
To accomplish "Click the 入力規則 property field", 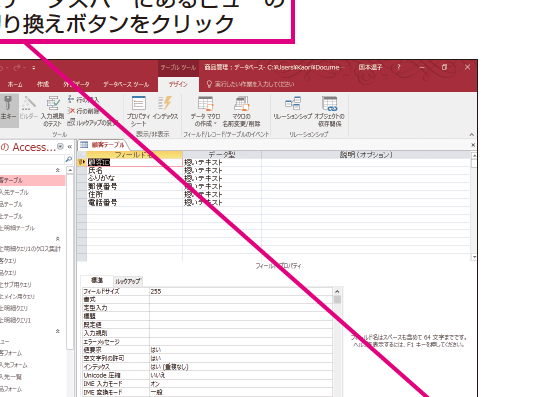I will point(241,333).
